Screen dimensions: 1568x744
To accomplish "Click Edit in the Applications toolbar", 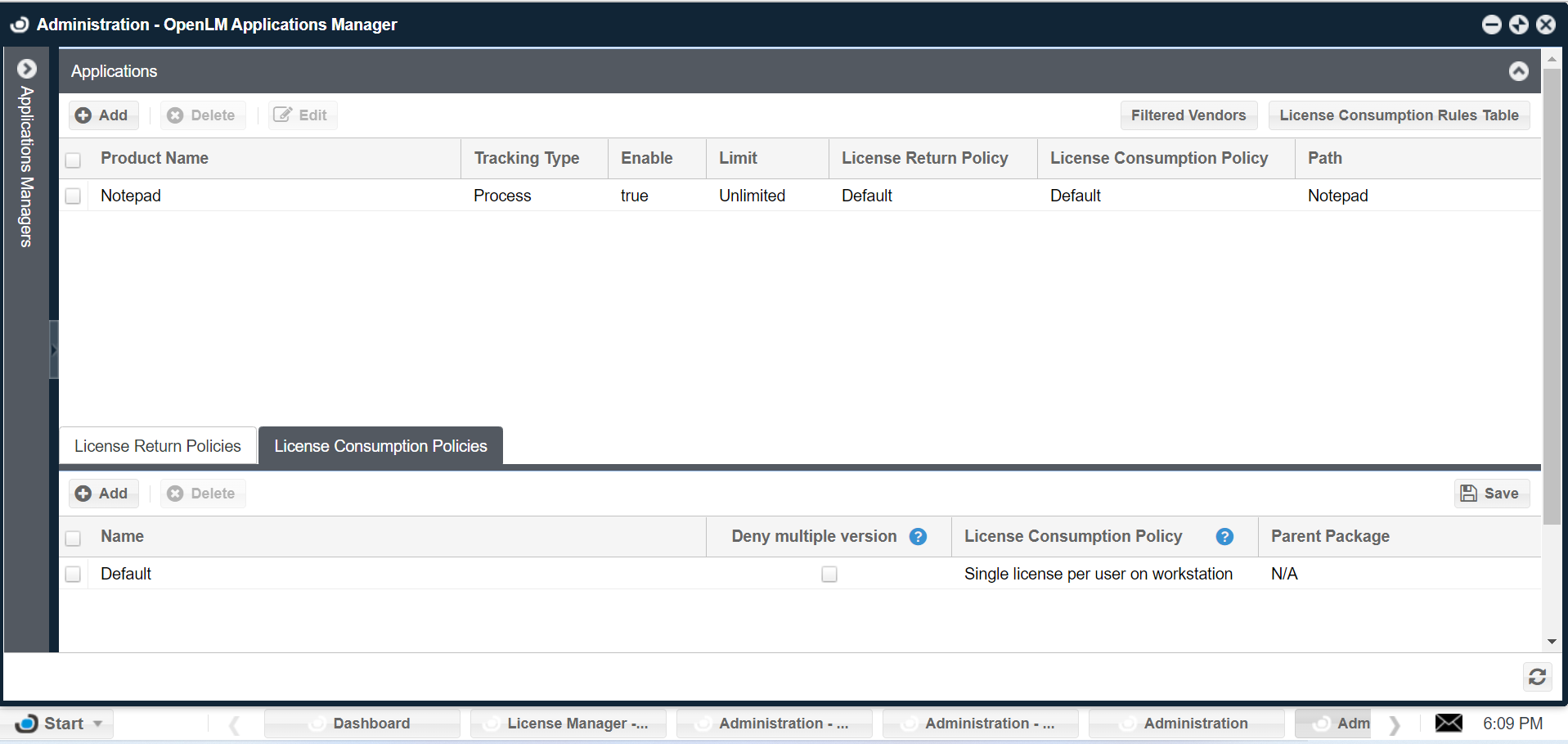I will pyautogui.click(x=301, y=115).
